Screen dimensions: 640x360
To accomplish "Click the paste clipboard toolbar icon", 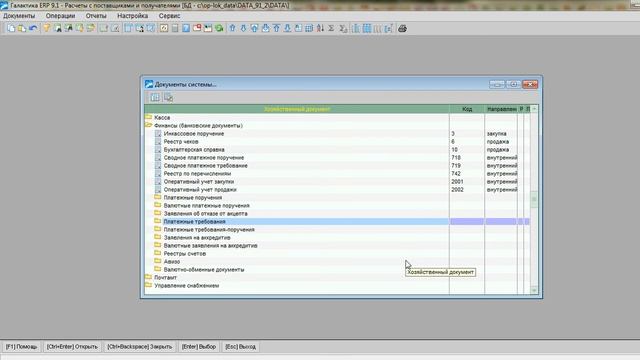I will coord(22,28).
